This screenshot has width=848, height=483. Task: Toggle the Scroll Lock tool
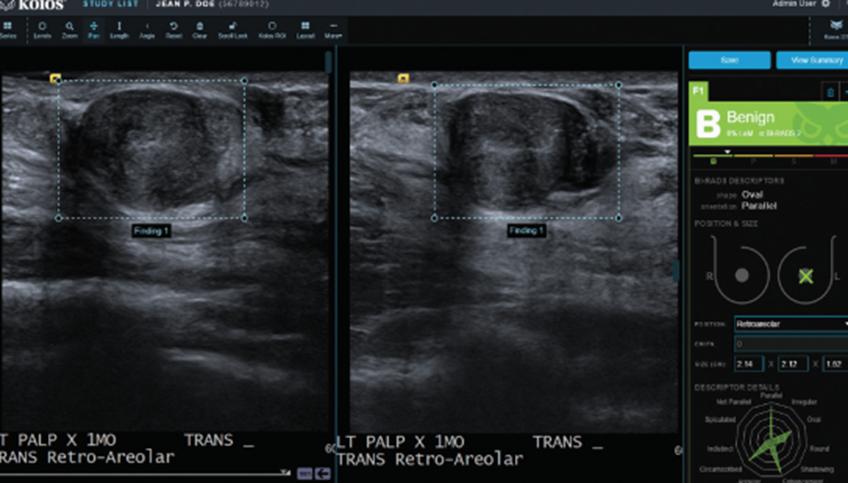(233, 29)
